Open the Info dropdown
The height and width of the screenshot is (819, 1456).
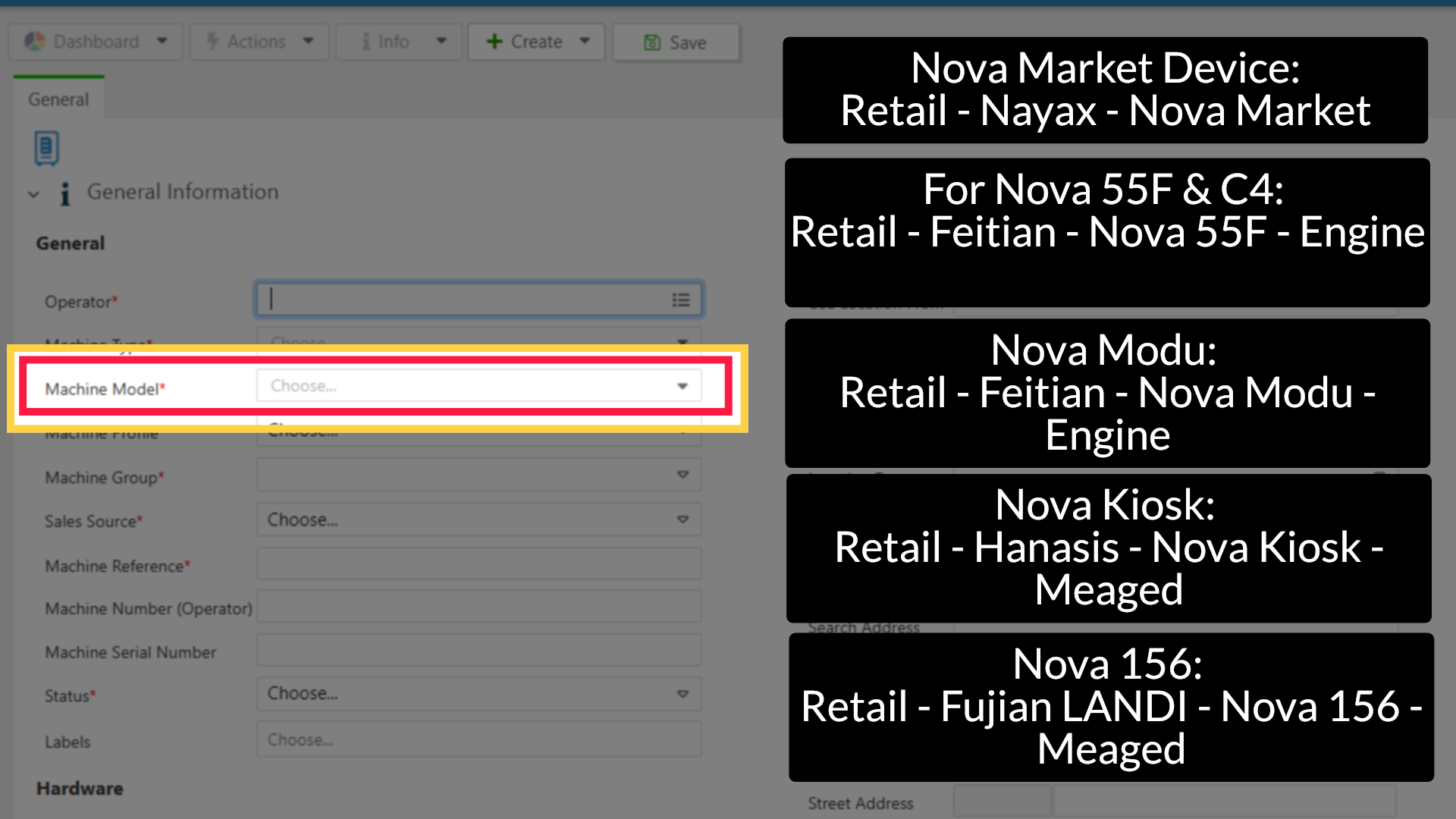pos(399,42)
